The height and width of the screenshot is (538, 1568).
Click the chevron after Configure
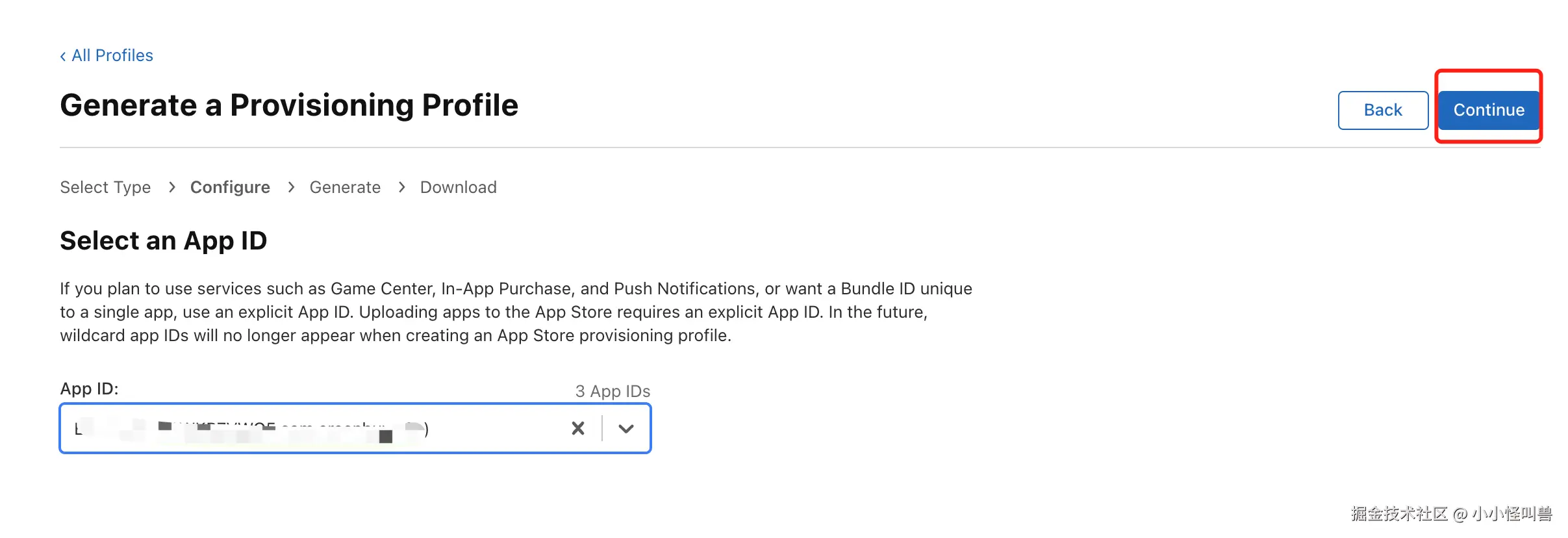point(291,188)
